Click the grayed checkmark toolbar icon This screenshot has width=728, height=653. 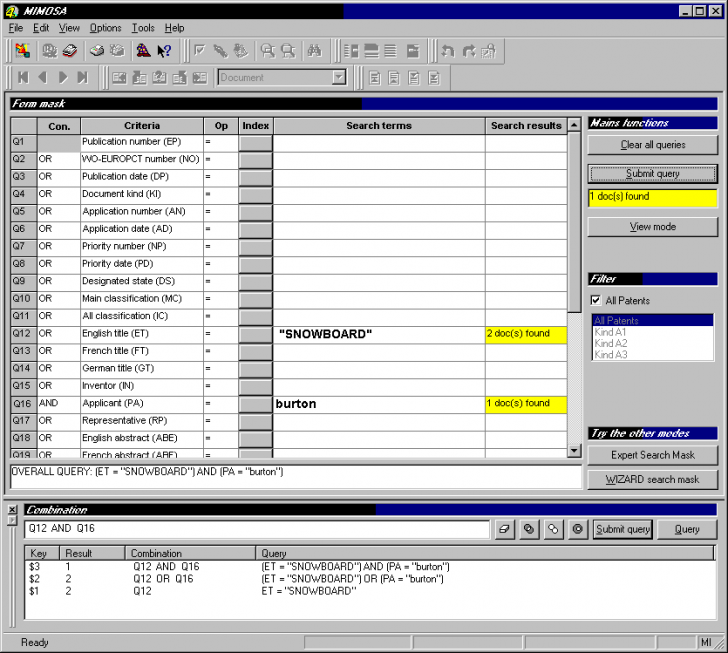pos(200,51)
